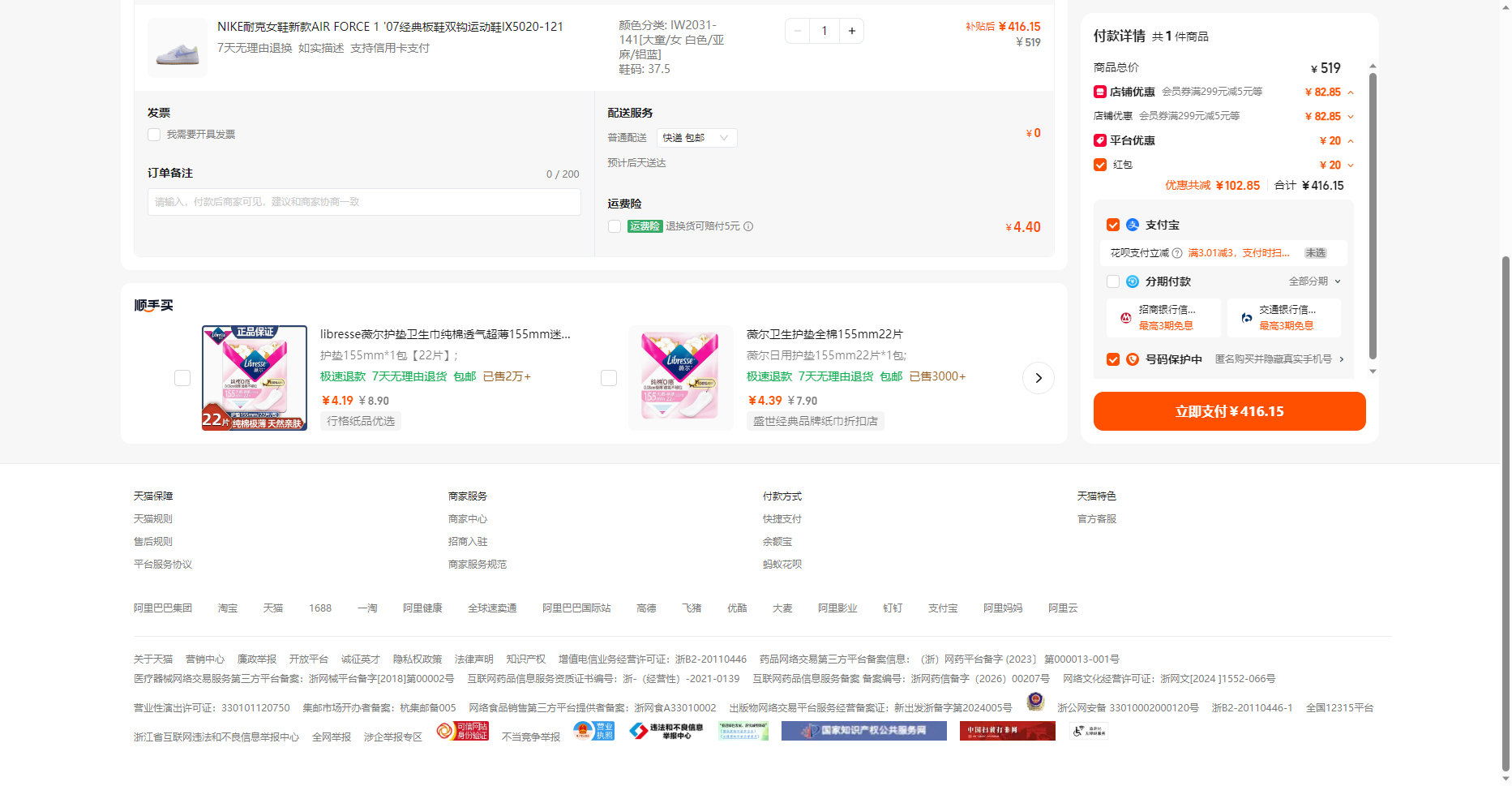Uncheck the 红包 red packet checkbox

[1100, 165]
